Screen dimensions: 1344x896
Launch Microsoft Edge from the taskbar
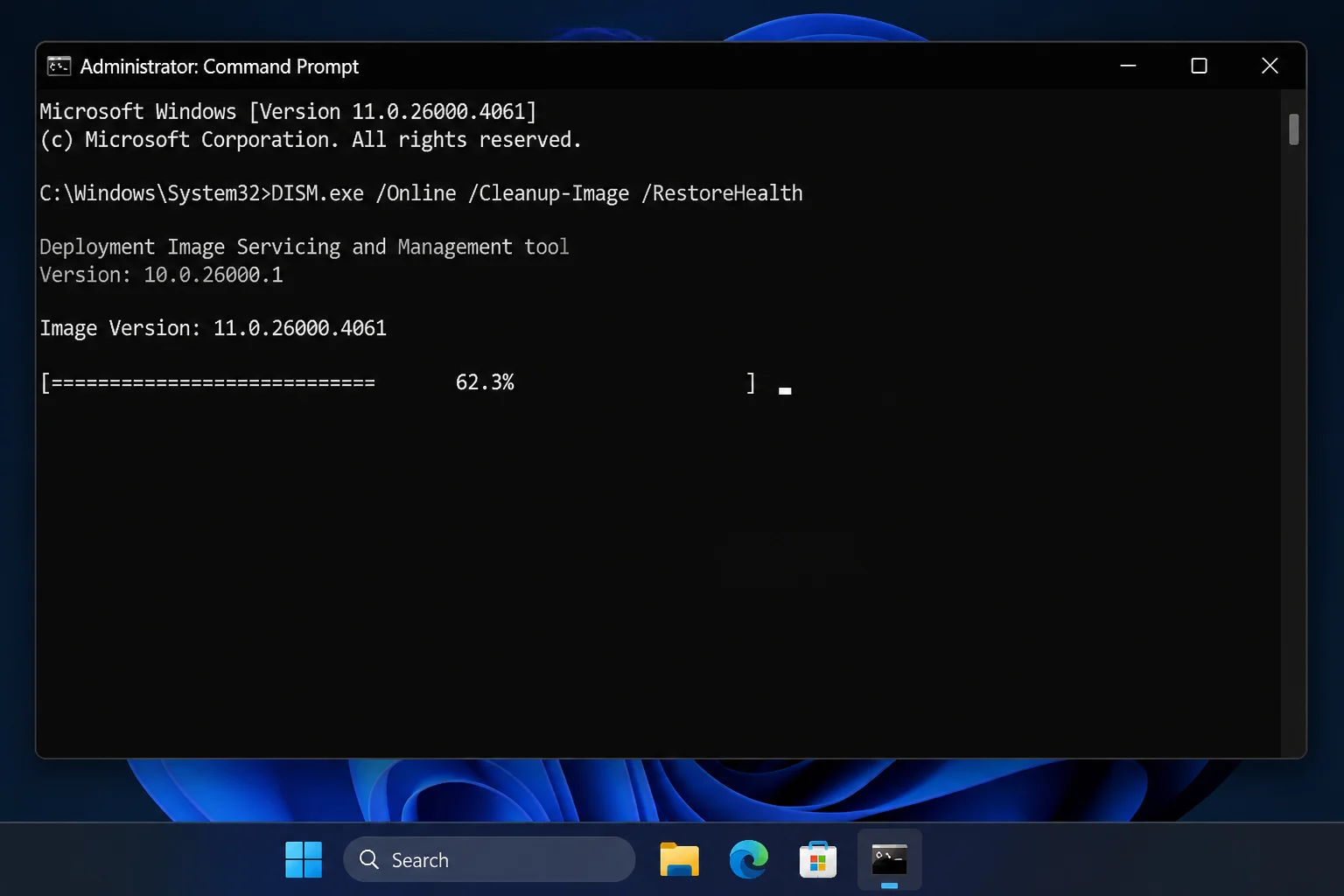749,859
